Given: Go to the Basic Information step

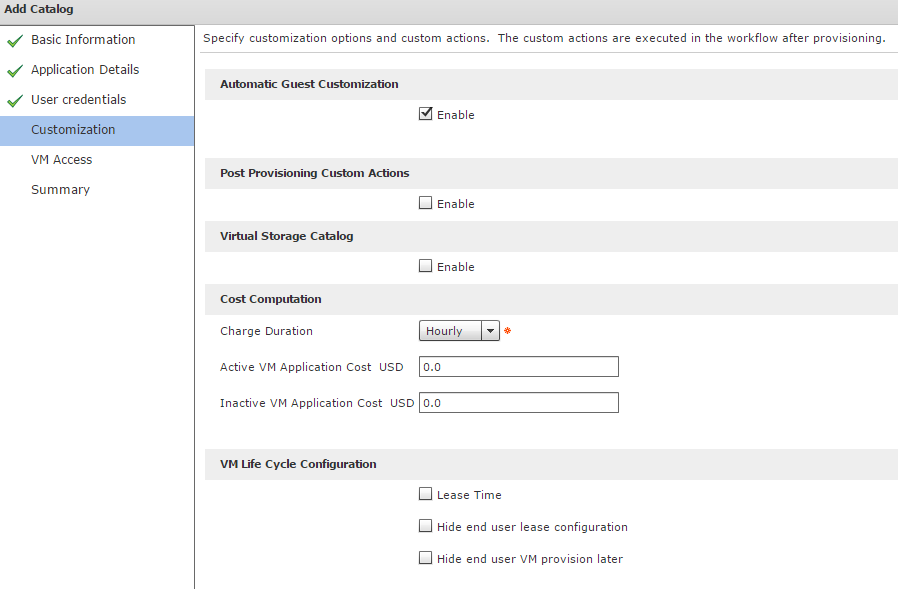Looking at the screenshot, I should point(83,40).
